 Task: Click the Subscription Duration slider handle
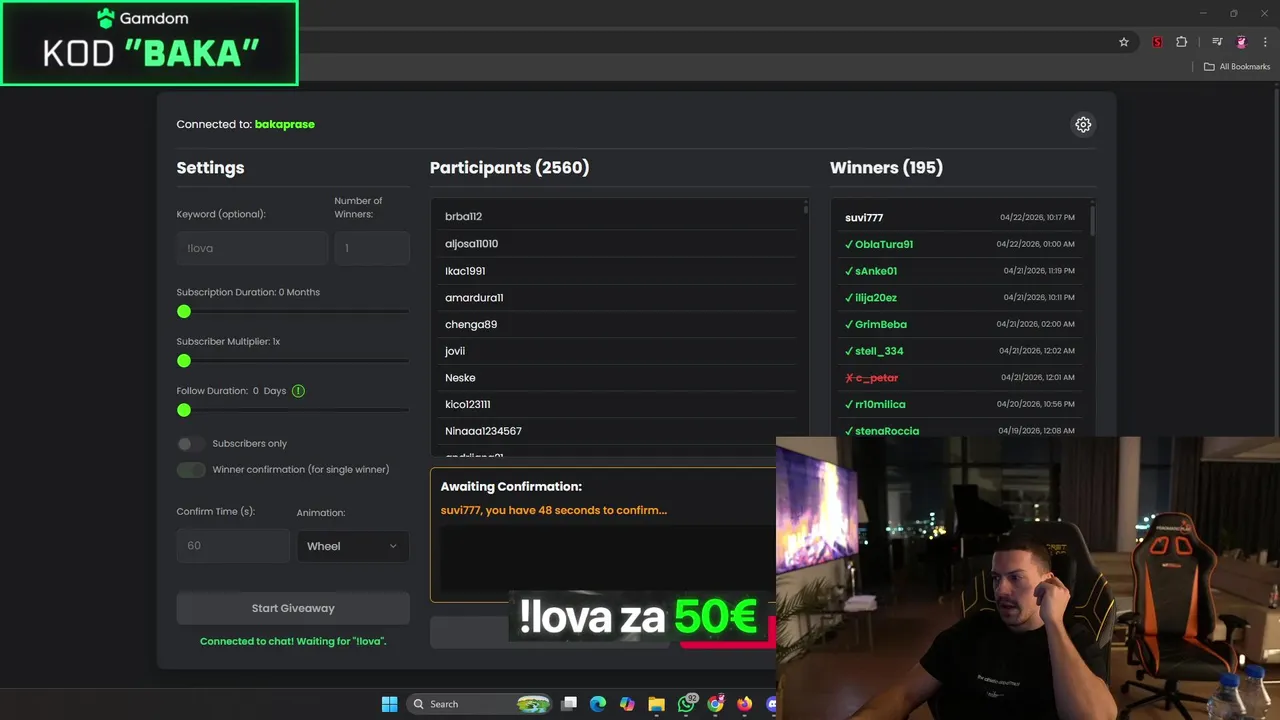click(x=184, y=312)
